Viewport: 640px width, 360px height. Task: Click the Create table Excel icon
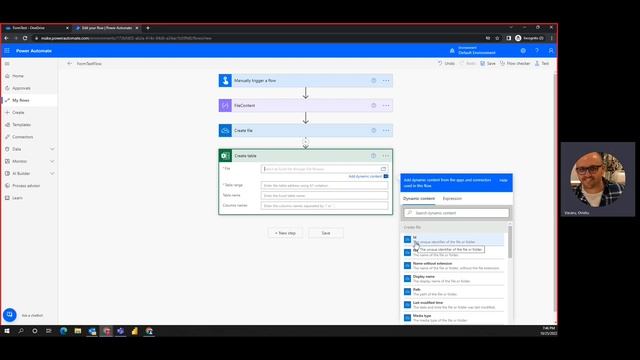pyautogui.click(x=225, y=156)
